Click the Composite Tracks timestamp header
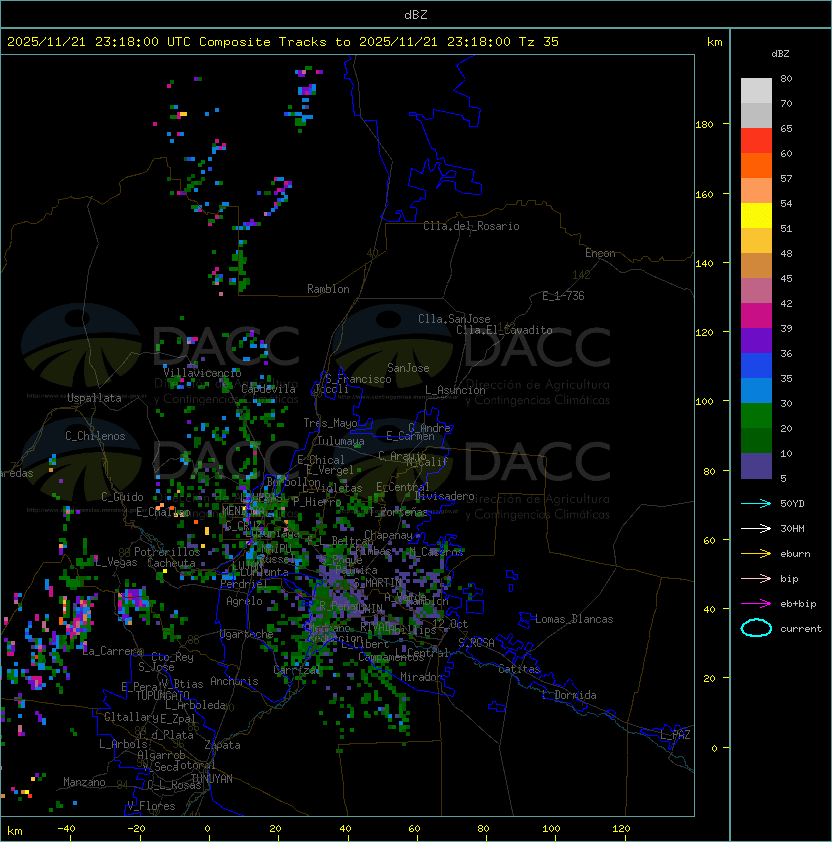Screen dimensions: 832x842 point(283,42)
